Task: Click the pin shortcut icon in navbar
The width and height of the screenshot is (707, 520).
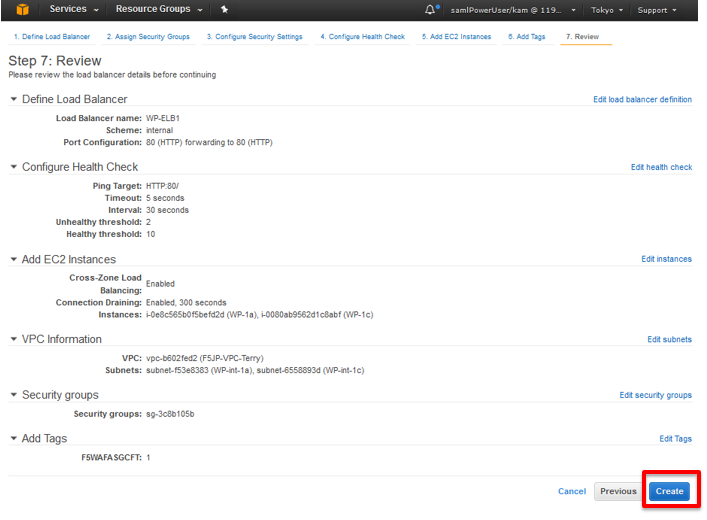Action: 224,9
